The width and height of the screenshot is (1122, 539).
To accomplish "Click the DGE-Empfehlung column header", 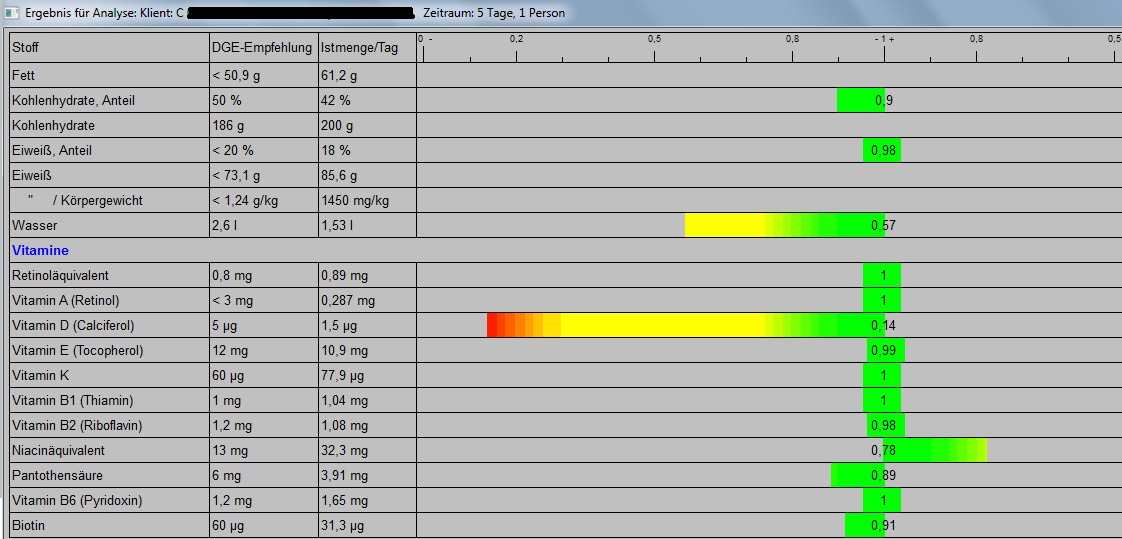I will (x=261, y=48).
